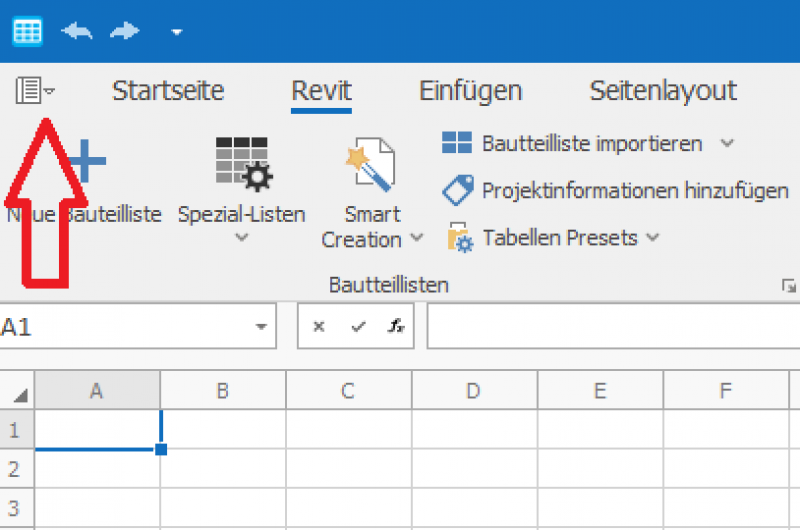The height and width of the screenshot is (530, 800).
Task: Click the undo arrow in title bar
Action: 77,32
